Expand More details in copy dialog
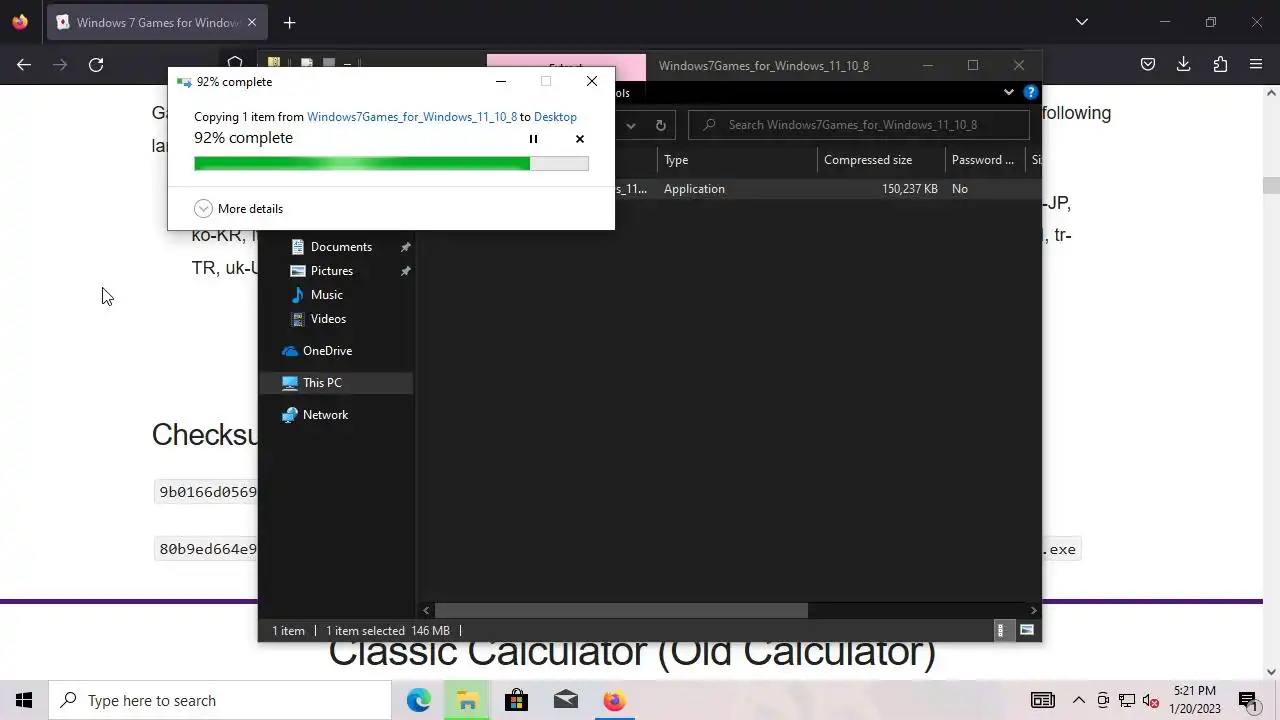 point(239,208)
